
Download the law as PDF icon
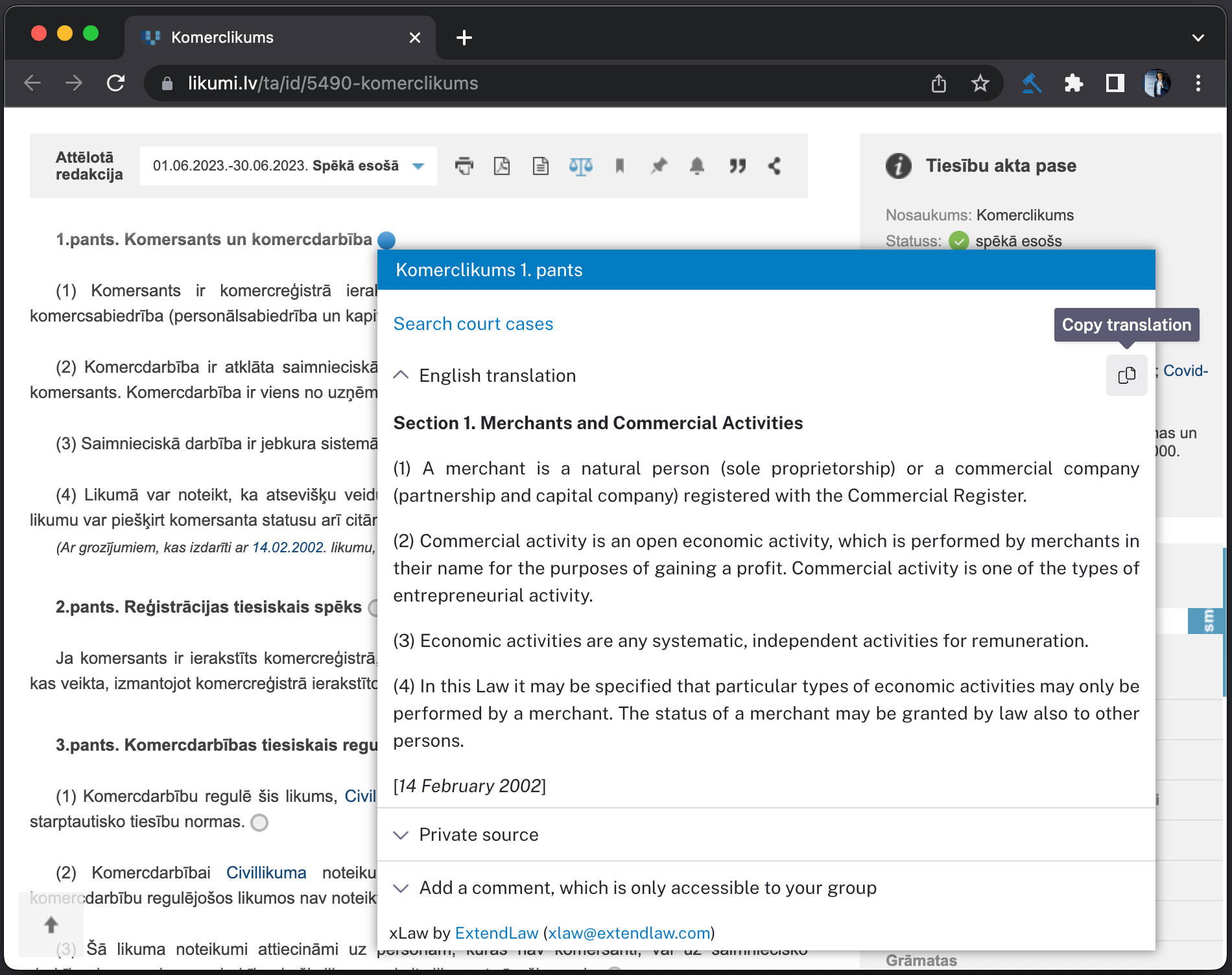502,166
